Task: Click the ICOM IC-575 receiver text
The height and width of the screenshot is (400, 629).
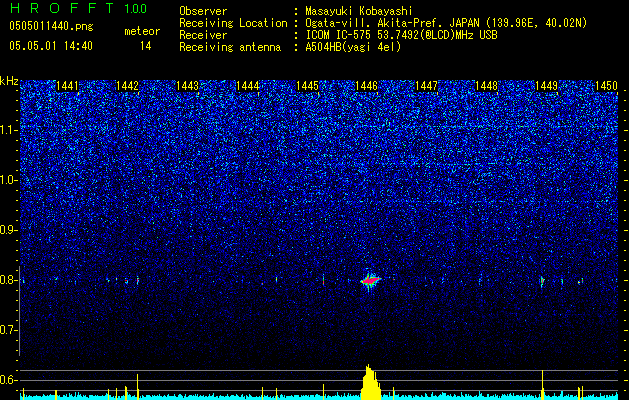Action: point(401,35)
